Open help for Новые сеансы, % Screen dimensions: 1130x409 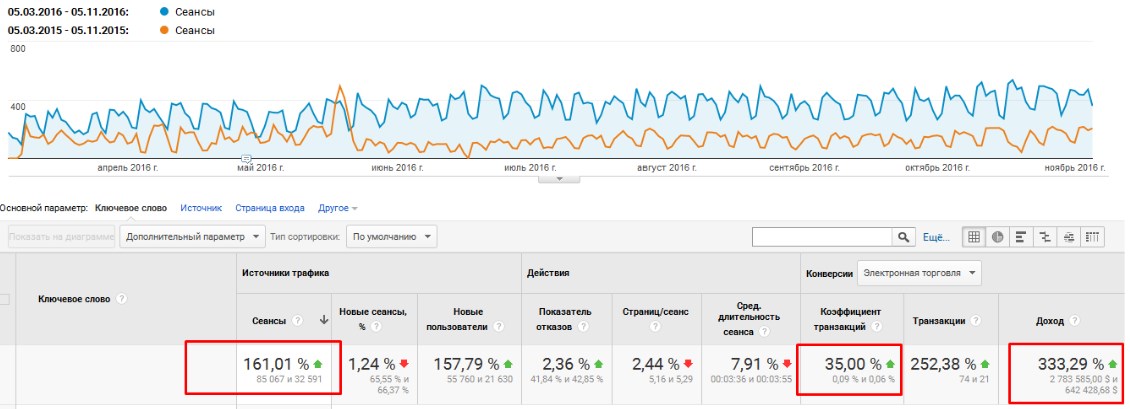click(375, 326)
